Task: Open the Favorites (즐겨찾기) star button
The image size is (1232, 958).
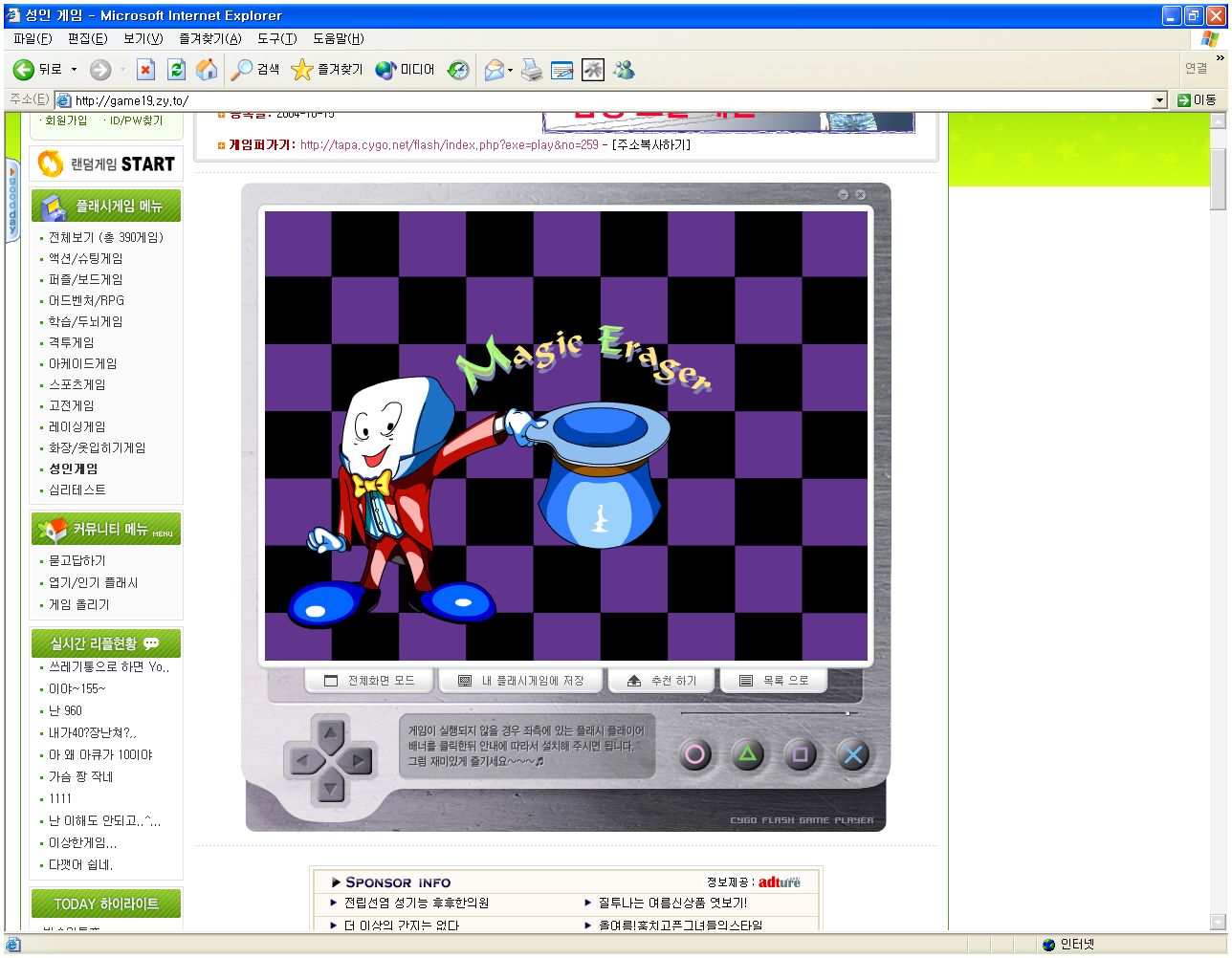Action: 327,70
